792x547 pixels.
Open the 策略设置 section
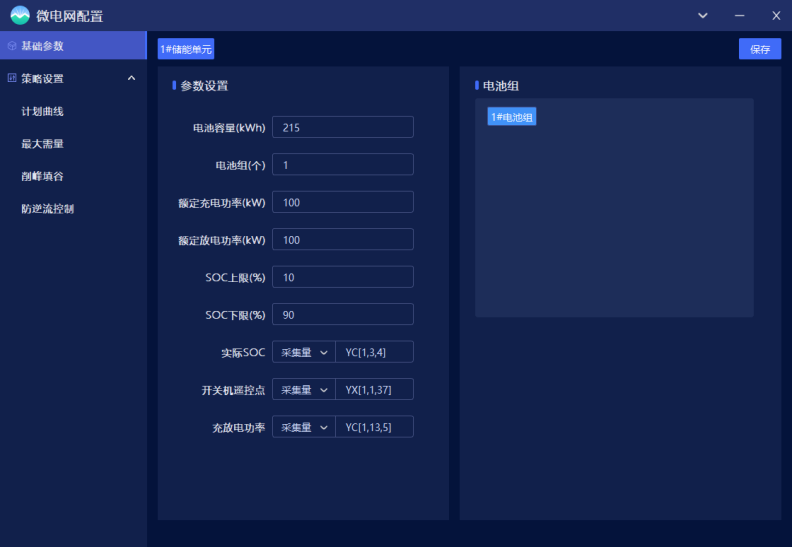tap(73, 78)
